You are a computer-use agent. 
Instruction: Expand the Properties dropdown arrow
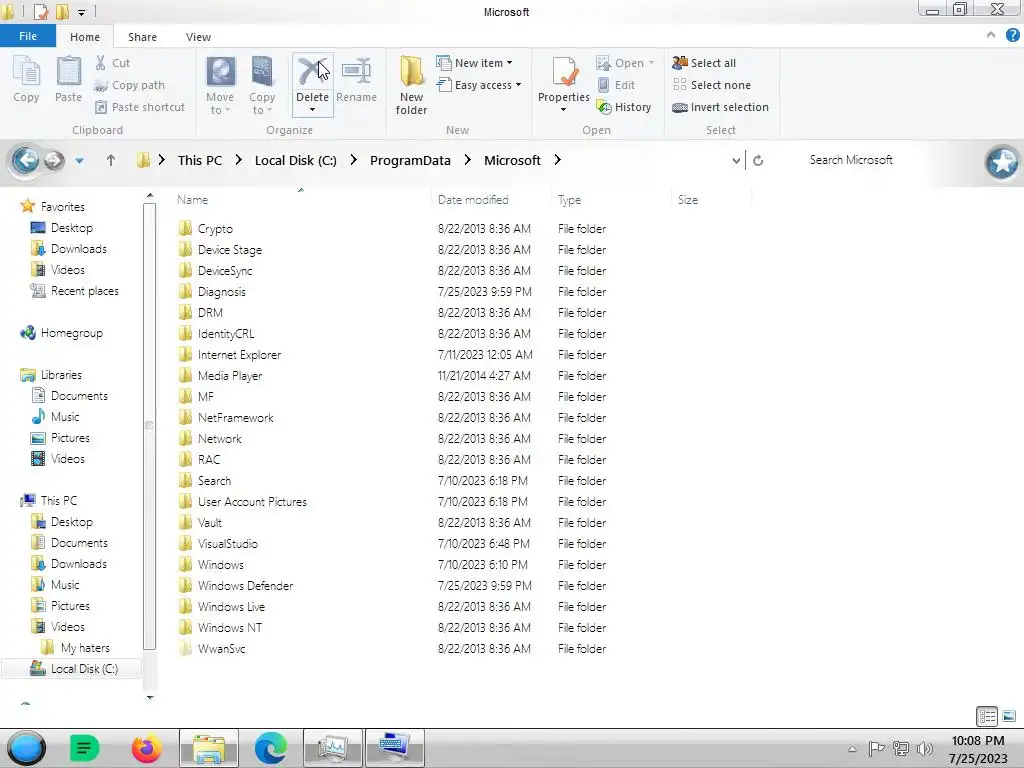coord(564,110)
